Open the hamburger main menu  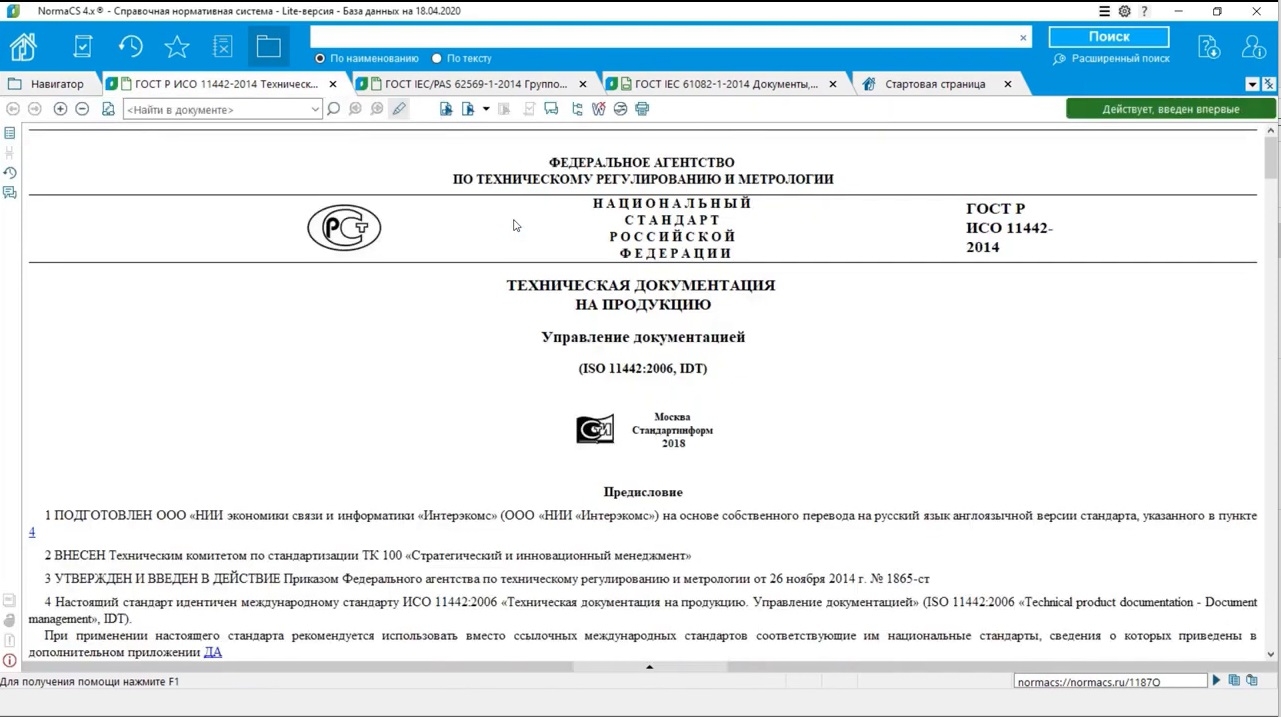1104,11
